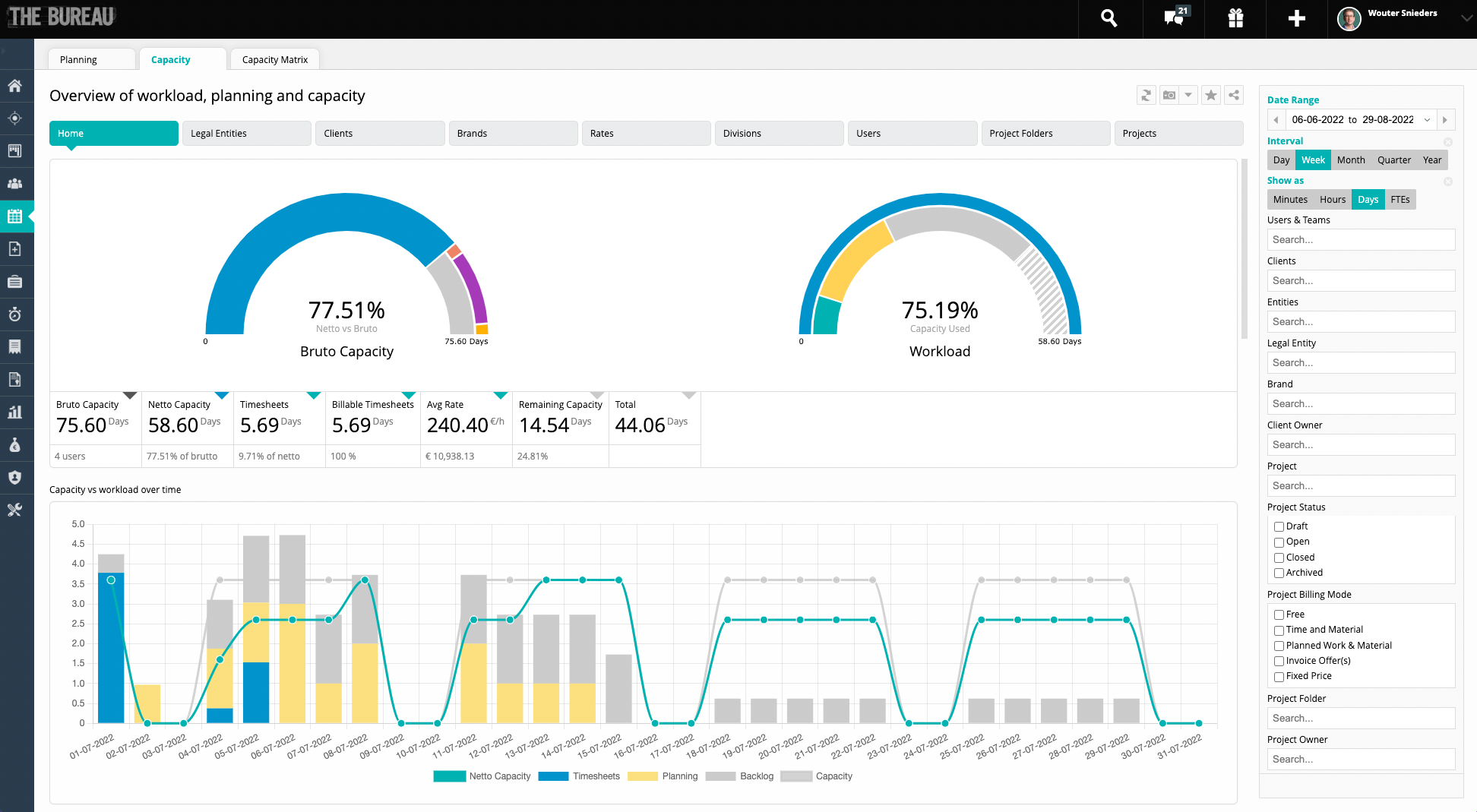
Task: Tick the Fixed Price billing mode checkbox
Action: [x=1279, y=677]
